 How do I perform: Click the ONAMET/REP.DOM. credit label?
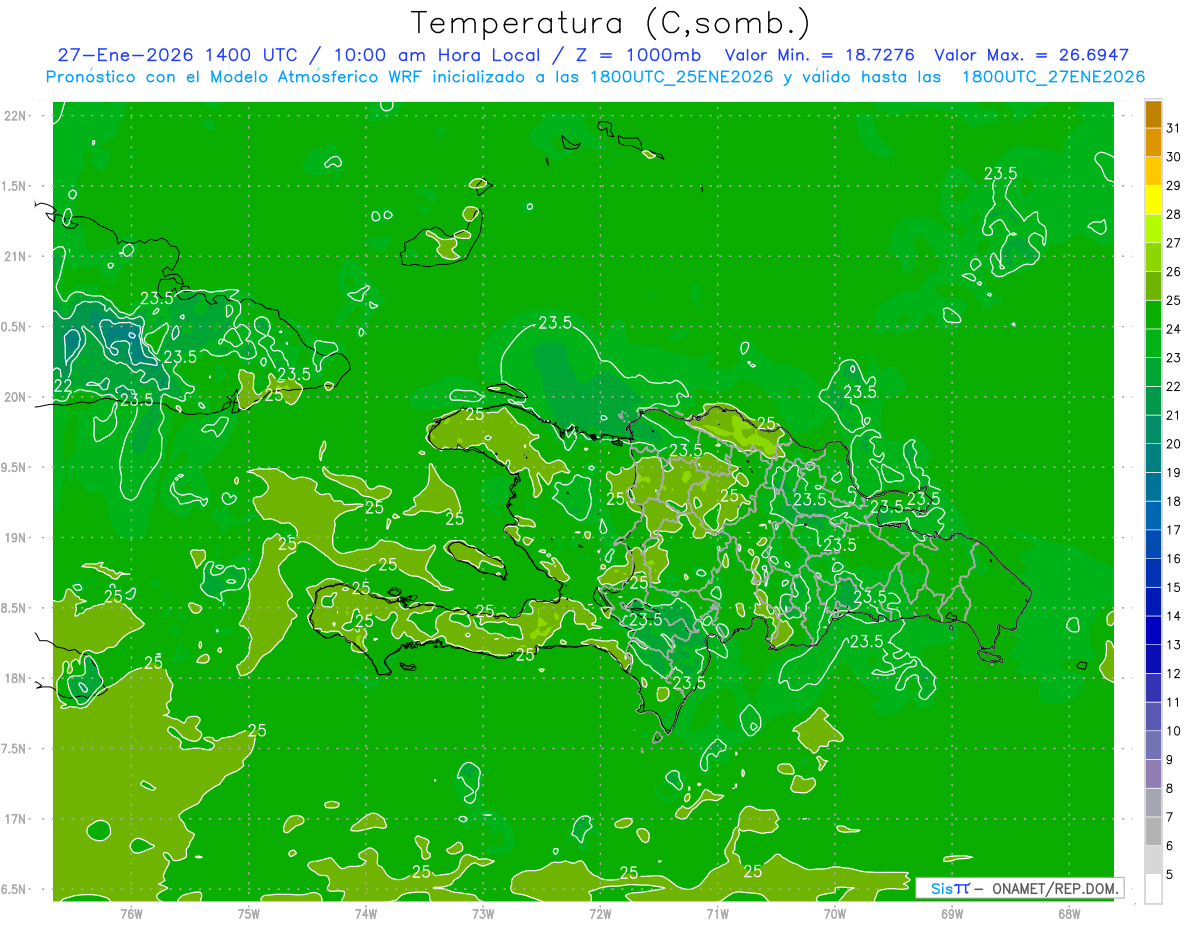coord(1057,888)
